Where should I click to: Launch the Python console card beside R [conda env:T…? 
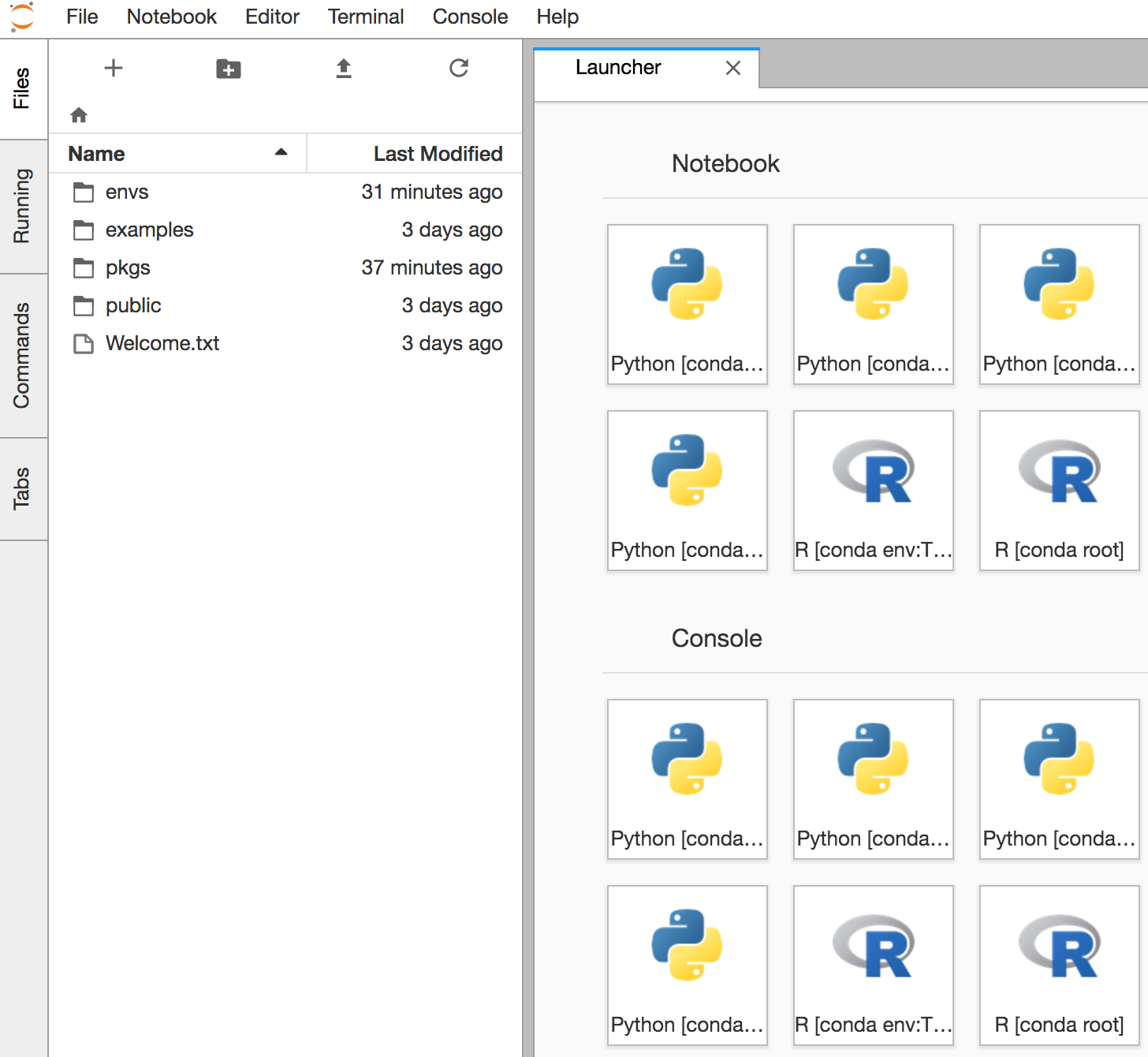688,965
